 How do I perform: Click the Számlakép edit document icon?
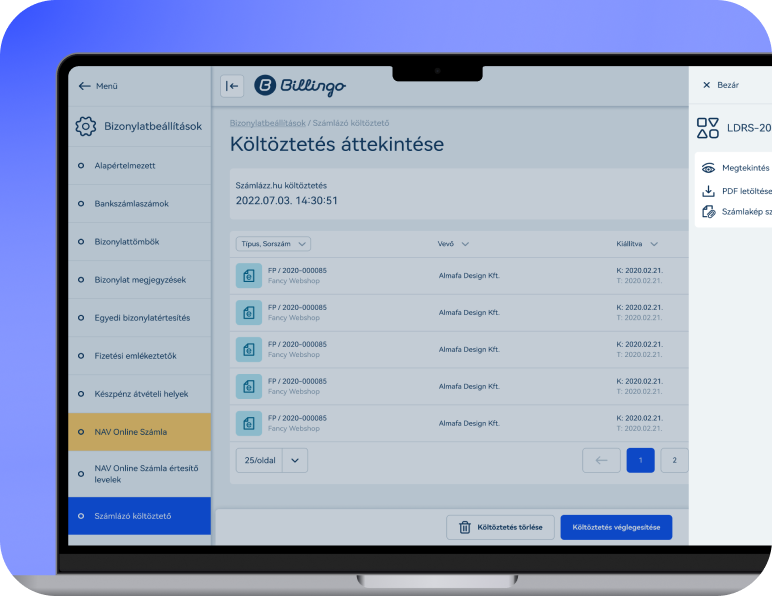(708, 212)
